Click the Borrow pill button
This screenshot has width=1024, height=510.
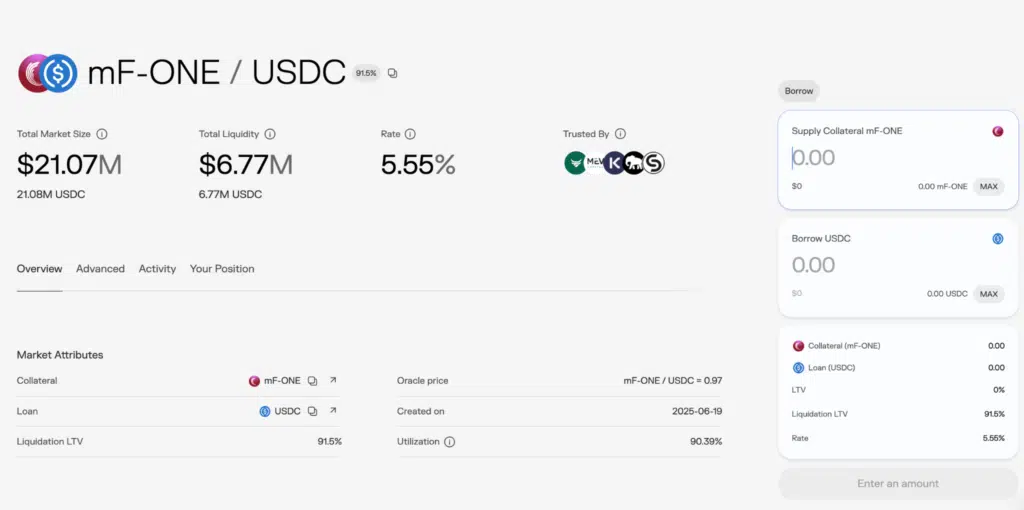pyautogui.click(x=799, y=91)
